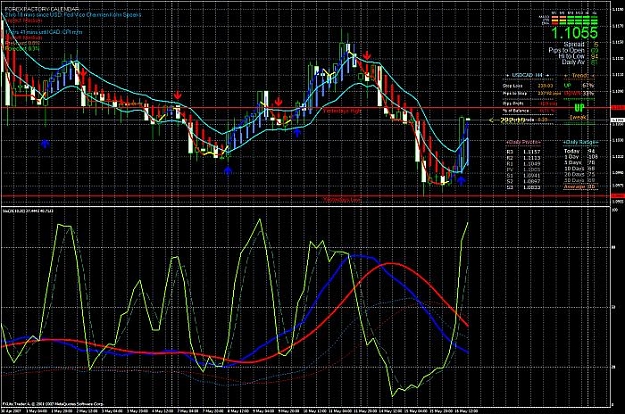Click the Stoch indicator label in the lower subwindow
The image size is (625, 414).
(28, 210)
